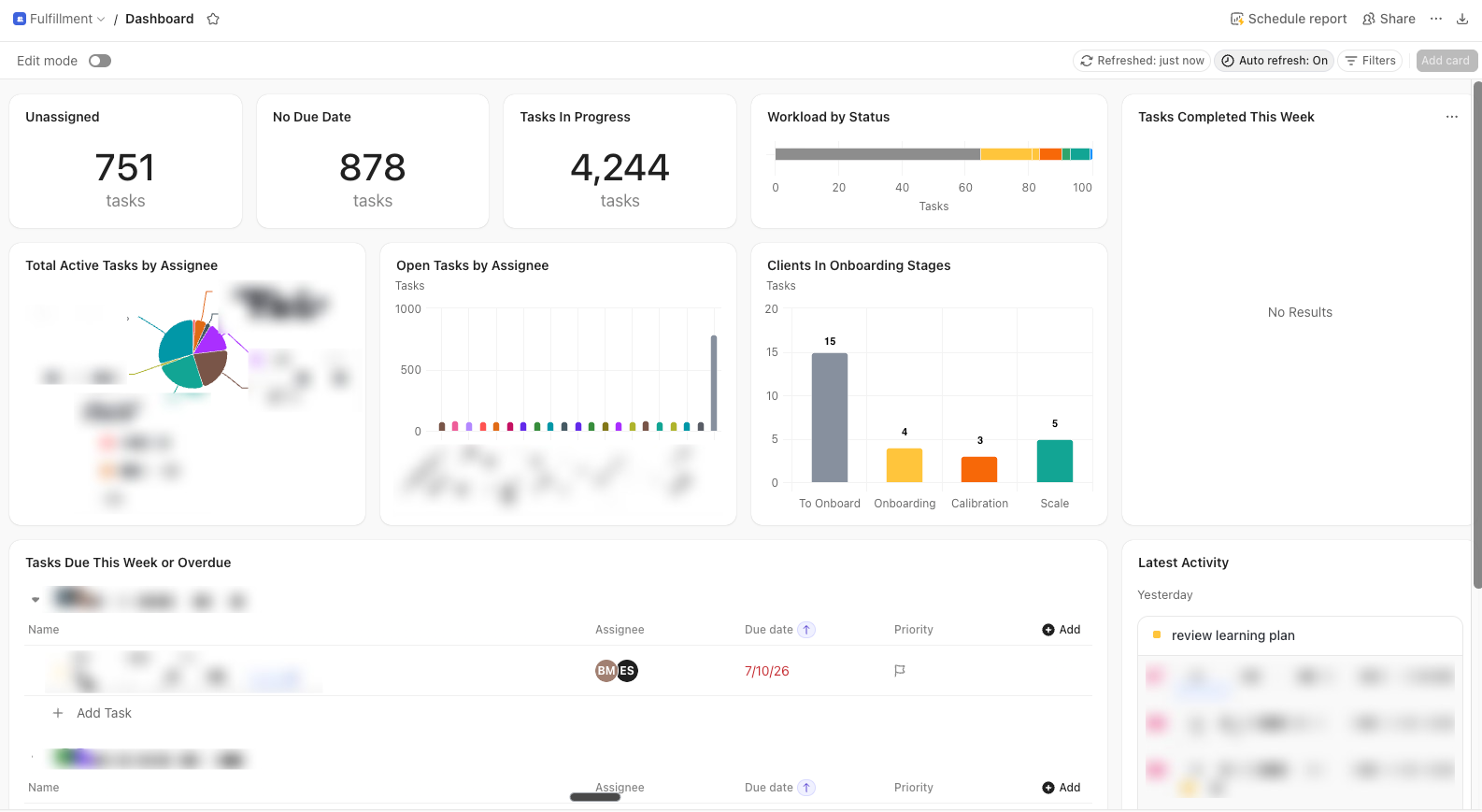
Task: Click the 7/10/26 due date
Action: [x=767, y=671]
